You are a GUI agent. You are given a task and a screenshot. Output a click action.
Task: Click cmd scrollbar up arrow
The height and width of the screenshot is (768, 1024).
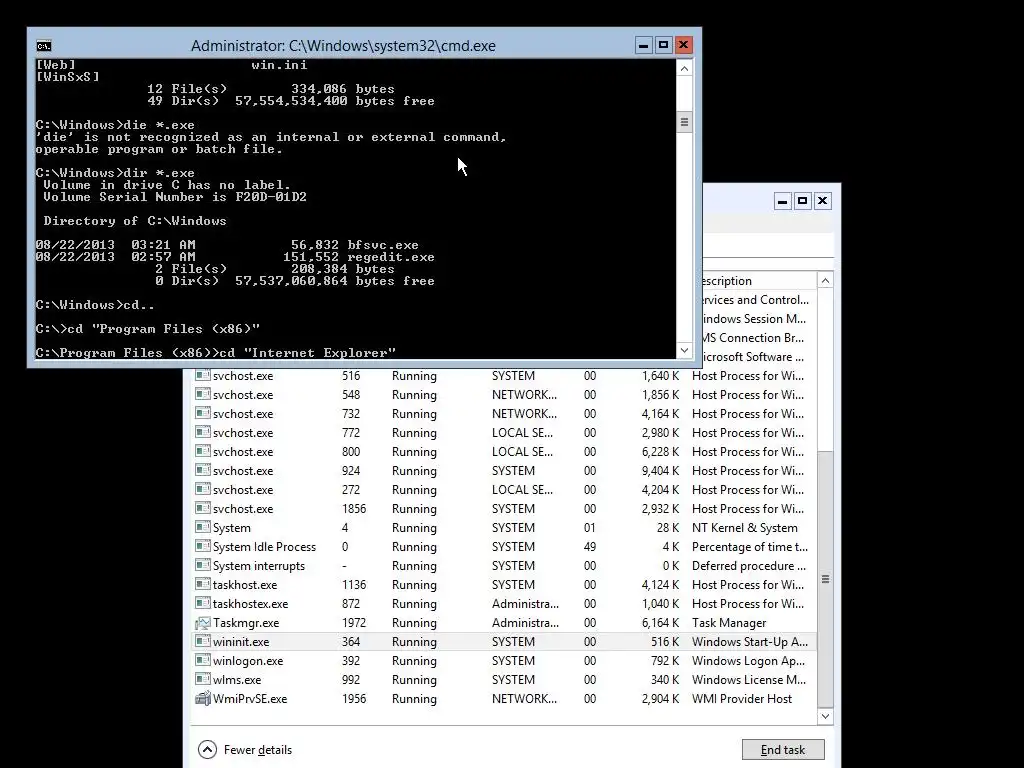tap(684, 69)
